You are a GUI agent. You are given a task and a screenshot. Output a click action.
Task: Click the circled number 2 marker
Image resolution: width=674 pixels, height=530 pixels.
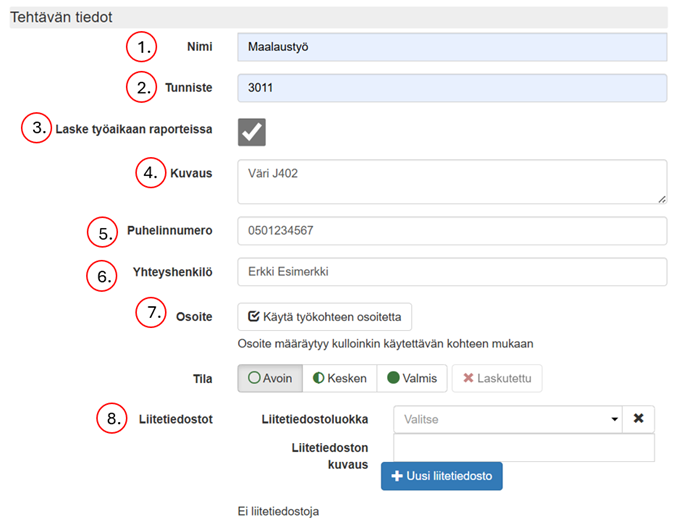143,88
